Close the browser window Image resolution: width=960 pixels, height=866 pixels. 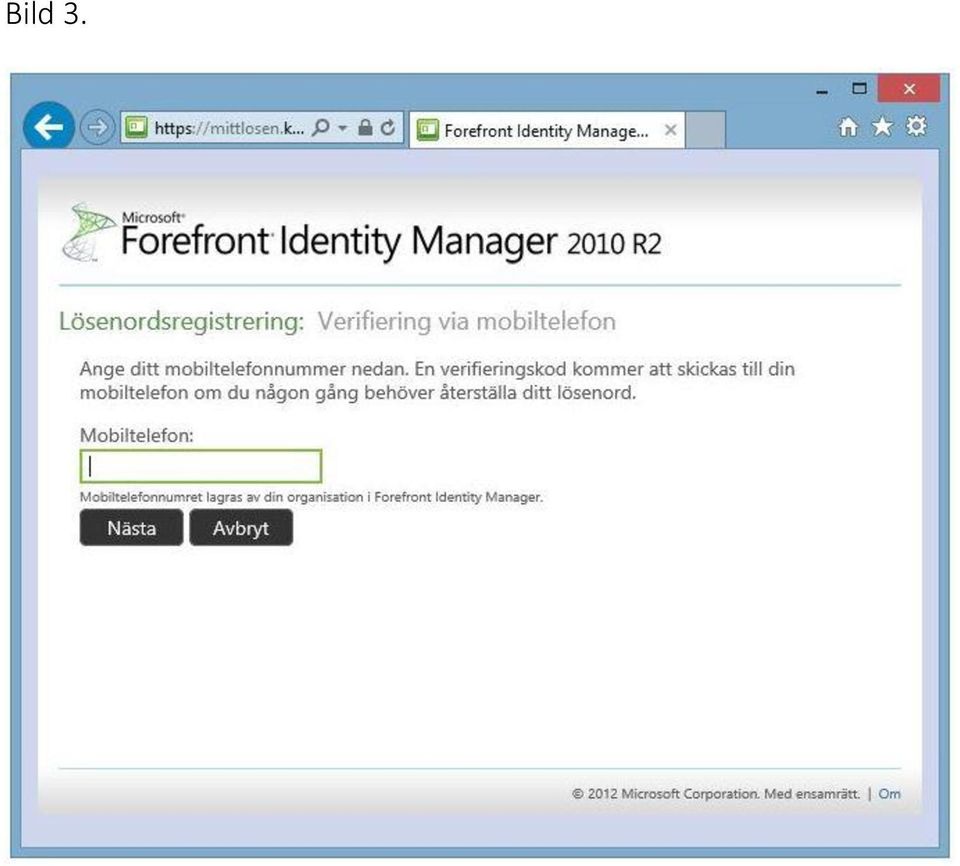(909, 89)
